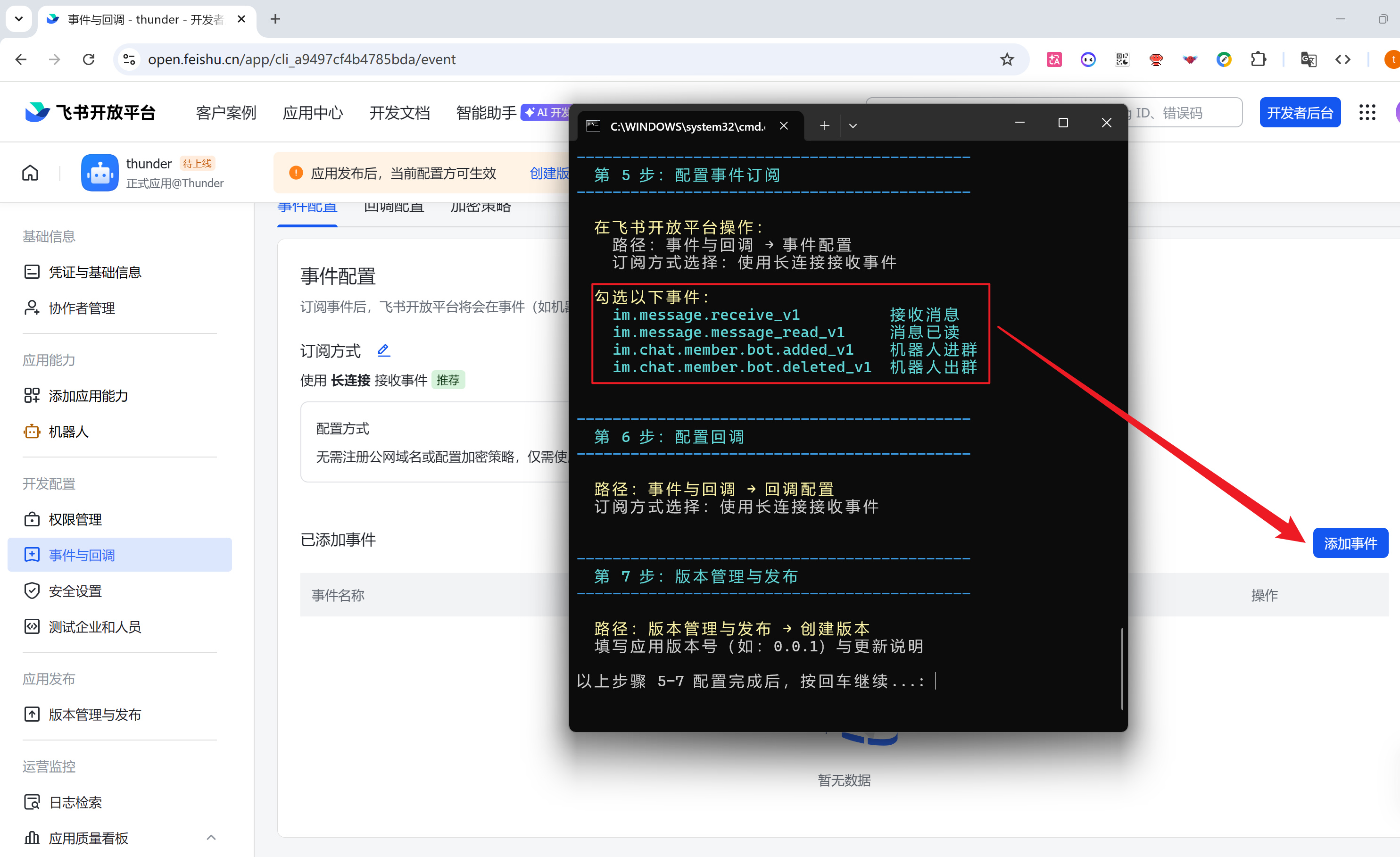Open 开发文档 in top navigation
Image resolution: width=1400 pixels, height=857 pixels.
tap(399, 113)
